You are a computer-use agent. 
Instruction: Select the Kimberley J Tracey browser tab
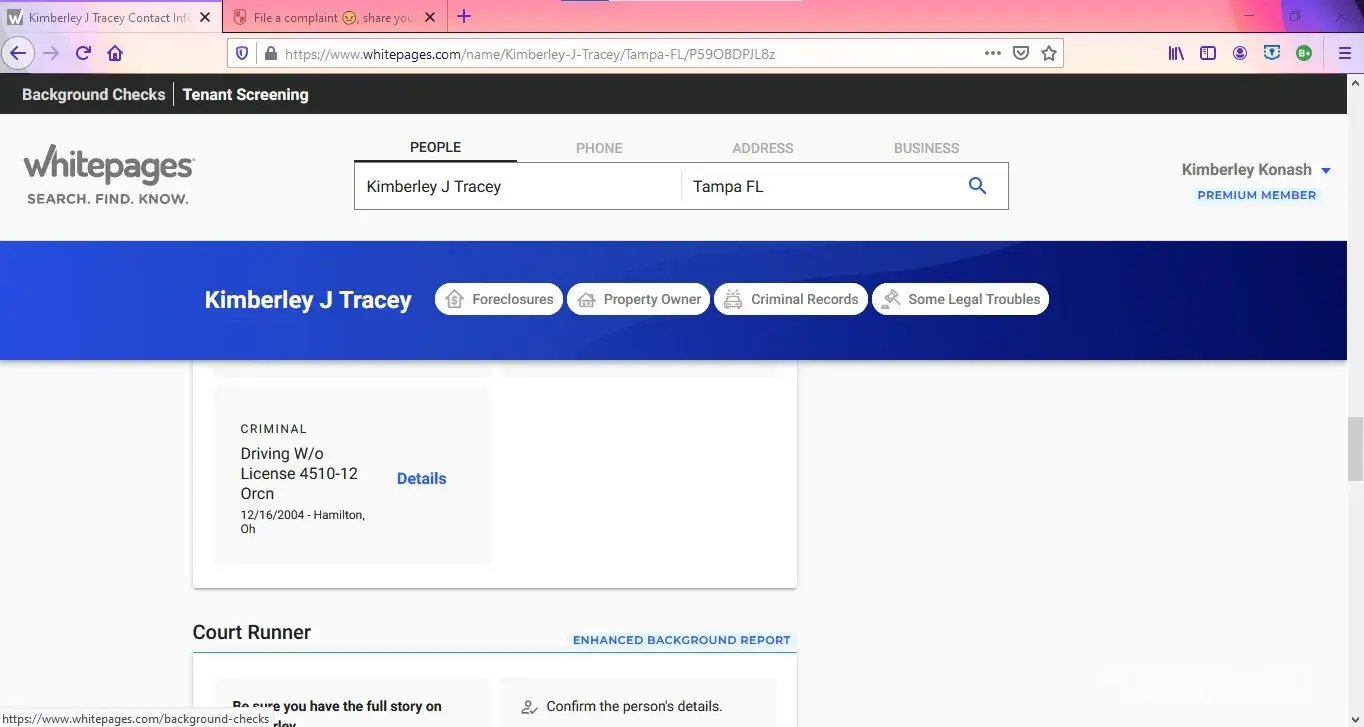[x=110, y=18]
